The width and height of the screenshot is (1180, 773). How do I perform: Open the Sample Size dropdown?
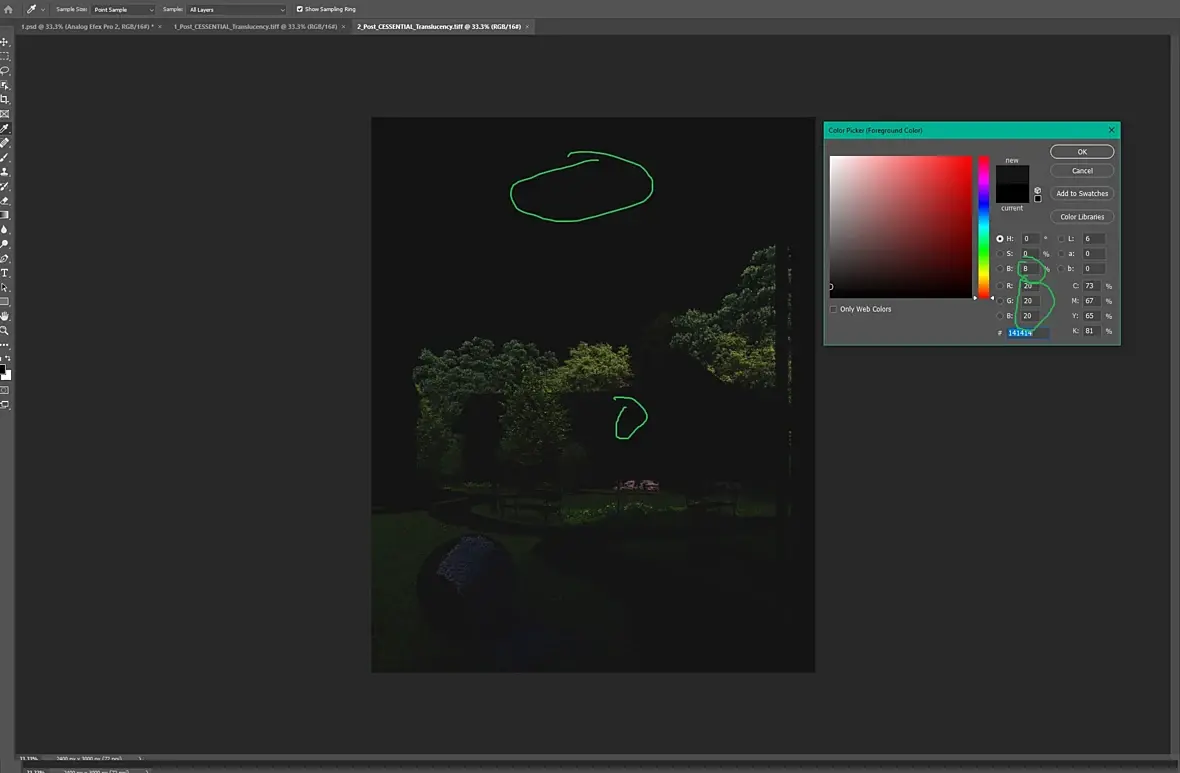[123, 9]
